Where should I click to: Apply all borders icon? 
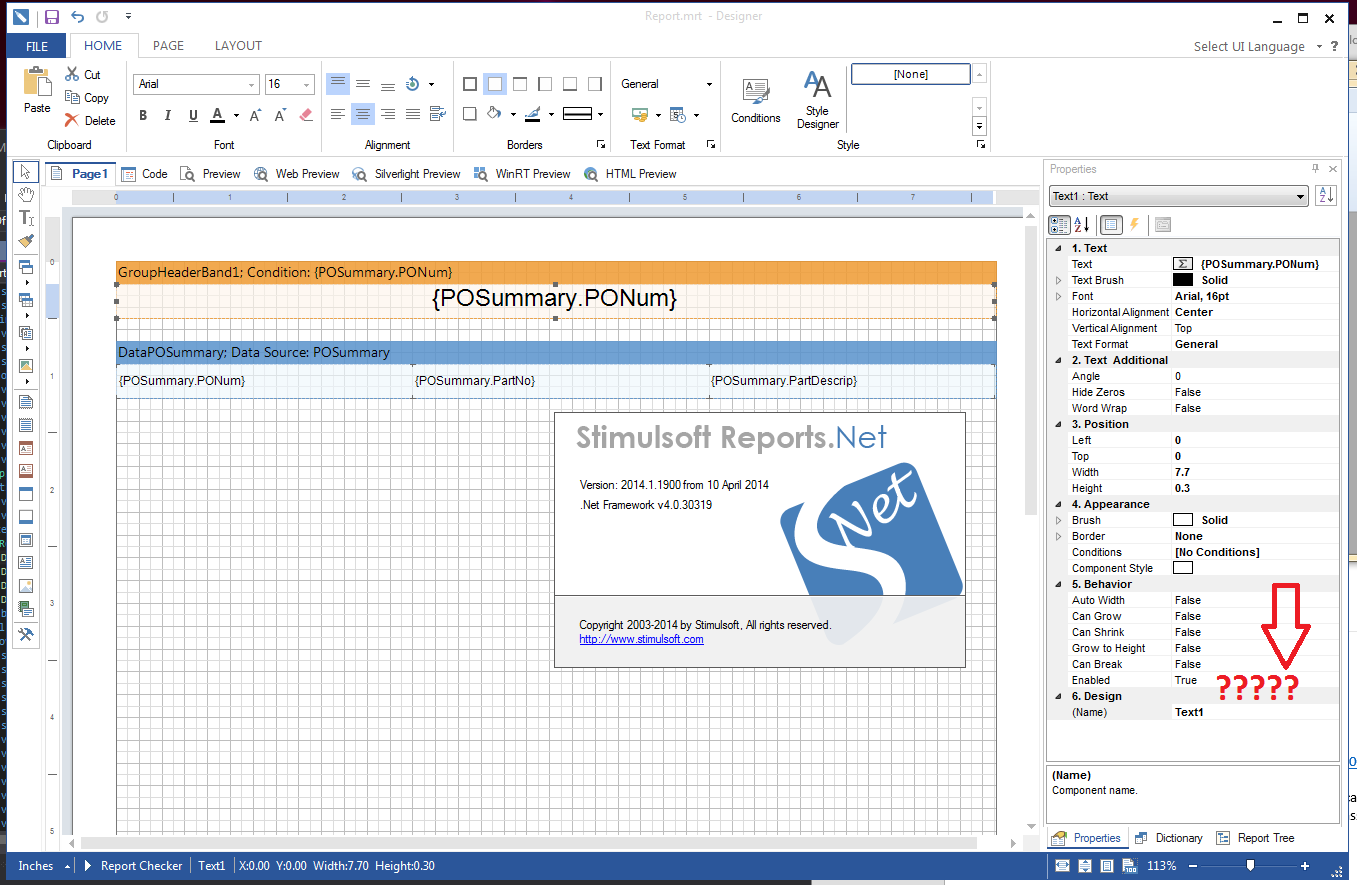470,85
